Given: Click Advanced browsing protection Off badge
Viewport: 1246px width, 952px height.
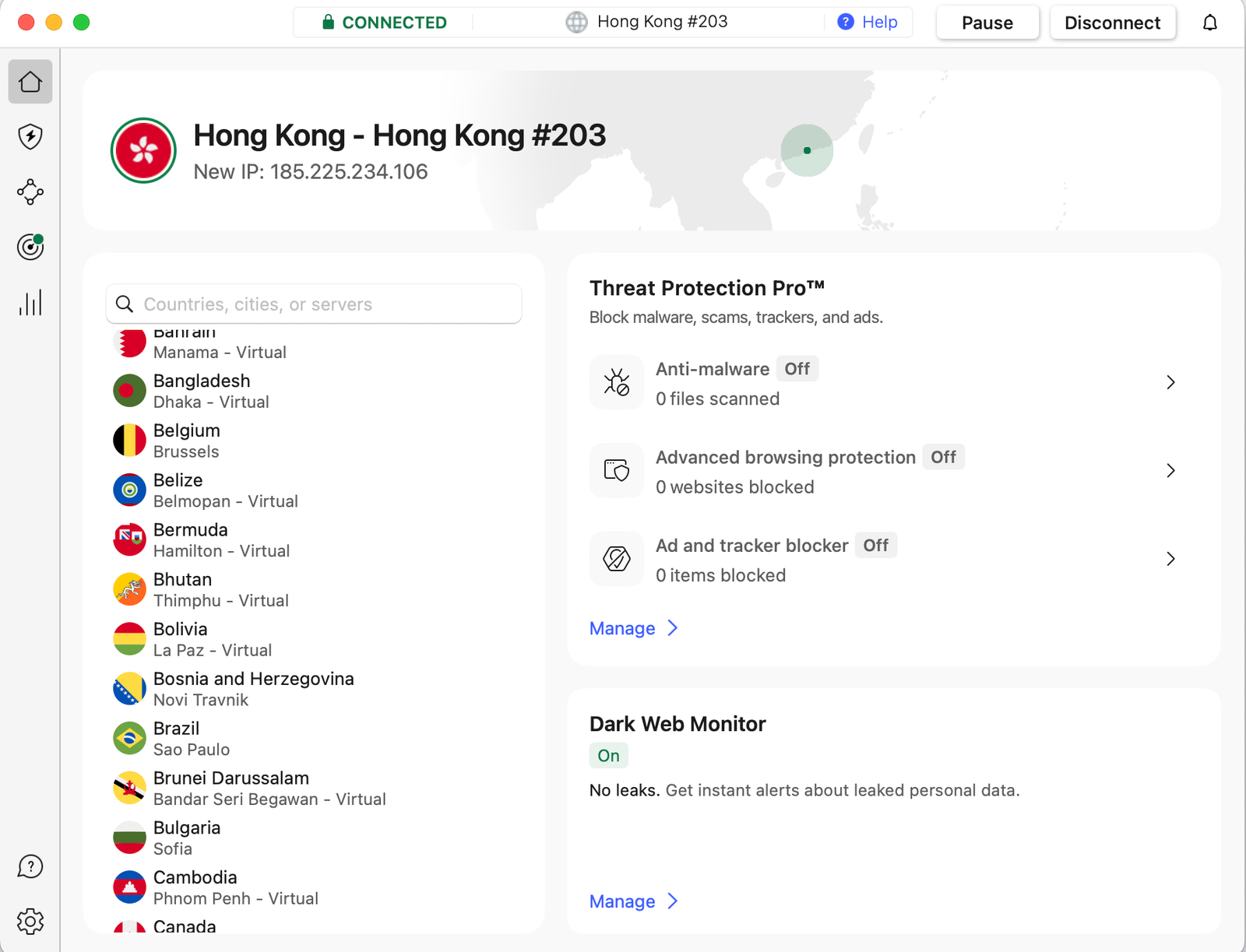Looking at the screenshot, I should [943, 457].
